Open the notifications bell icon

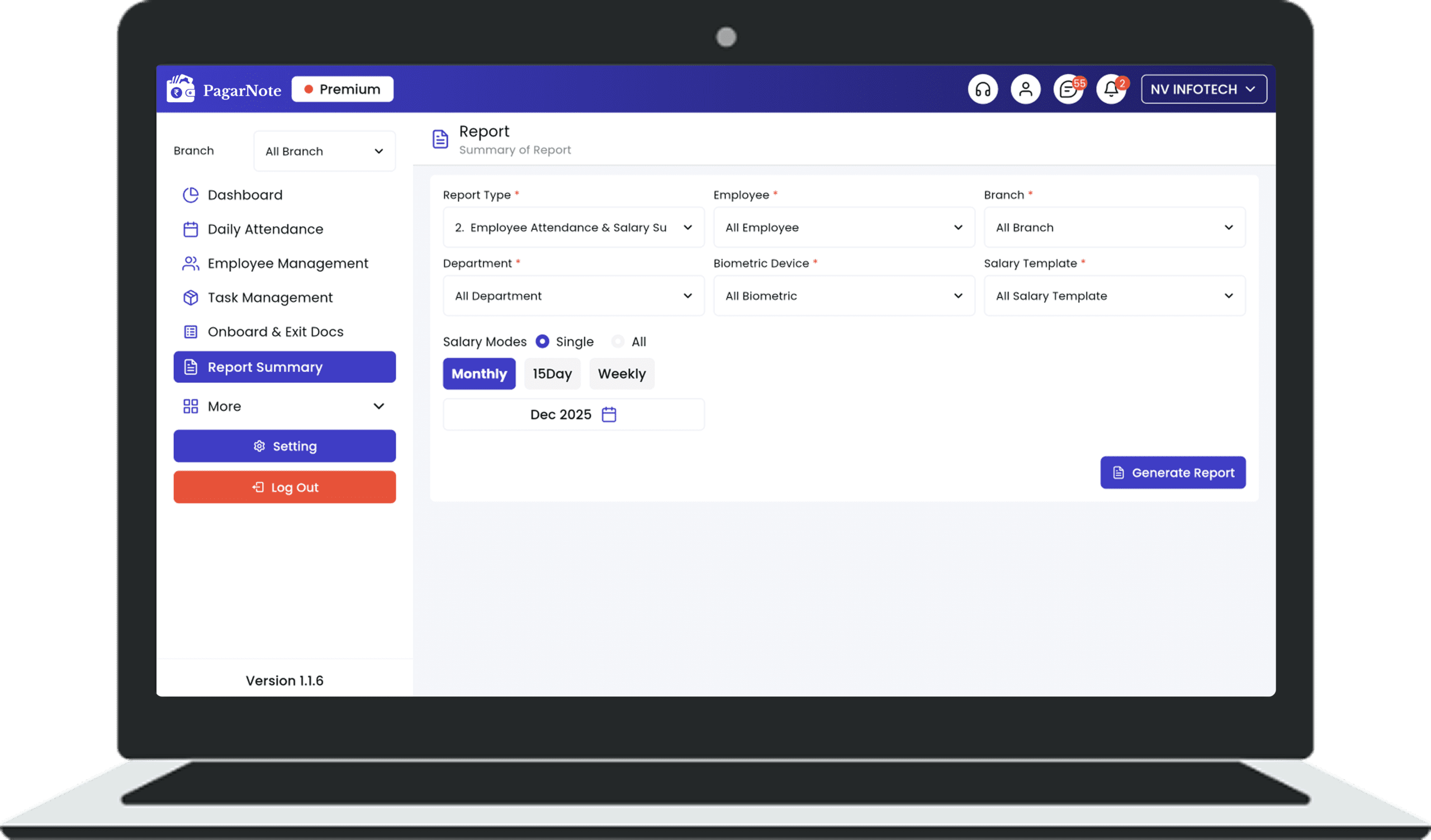pyautogui.click(x=1111, y=89)
